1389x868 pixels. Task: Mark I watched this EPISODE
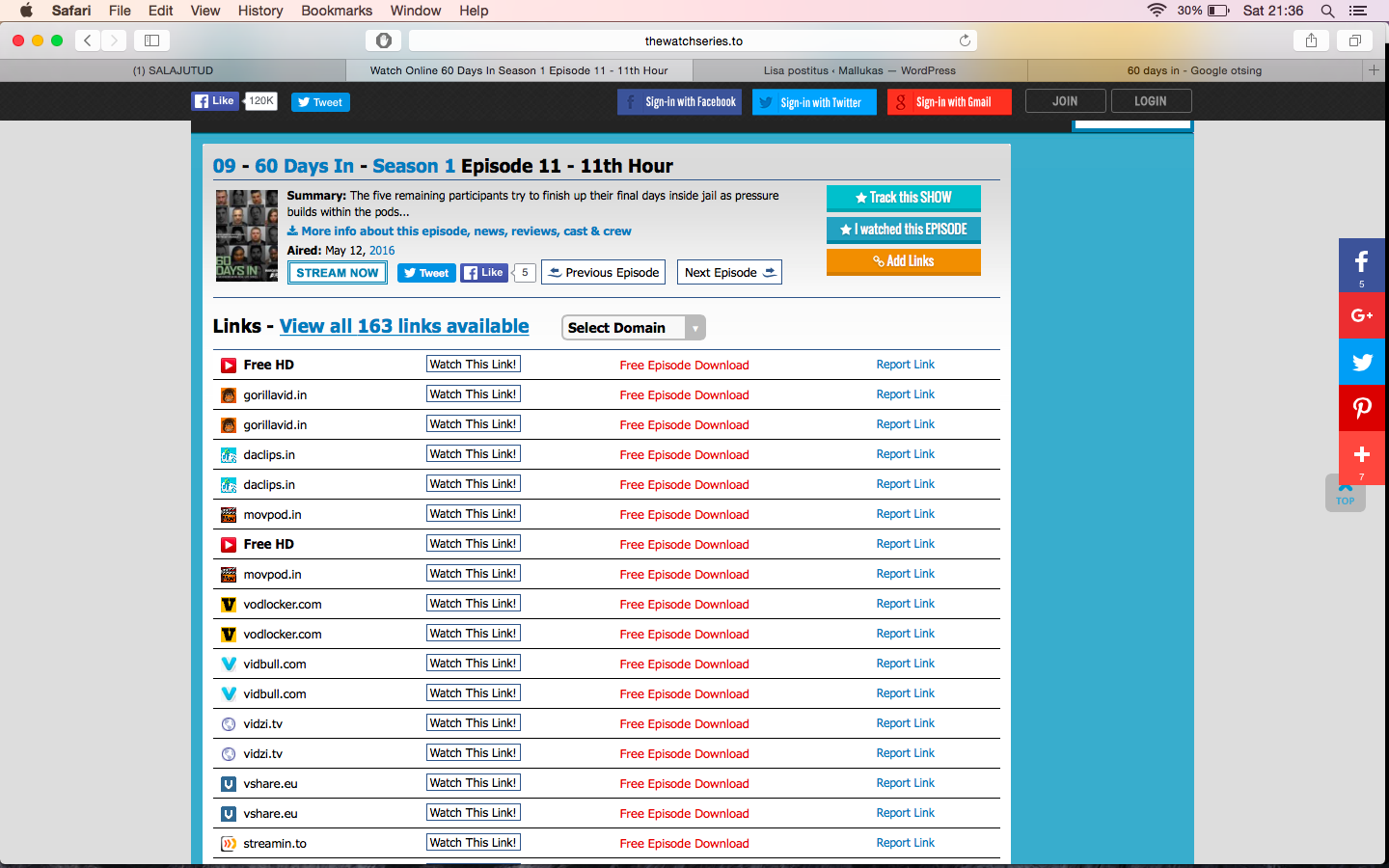(x=904, y=230)
